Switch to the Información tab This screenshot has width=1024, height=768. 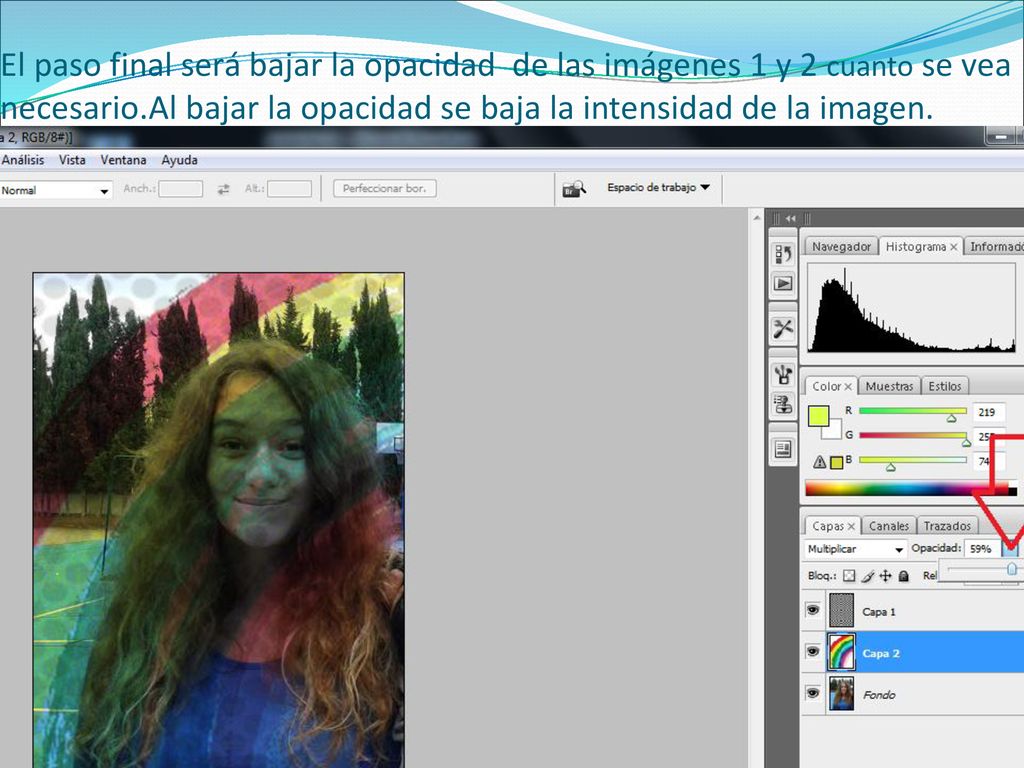(x=995, y=247)
